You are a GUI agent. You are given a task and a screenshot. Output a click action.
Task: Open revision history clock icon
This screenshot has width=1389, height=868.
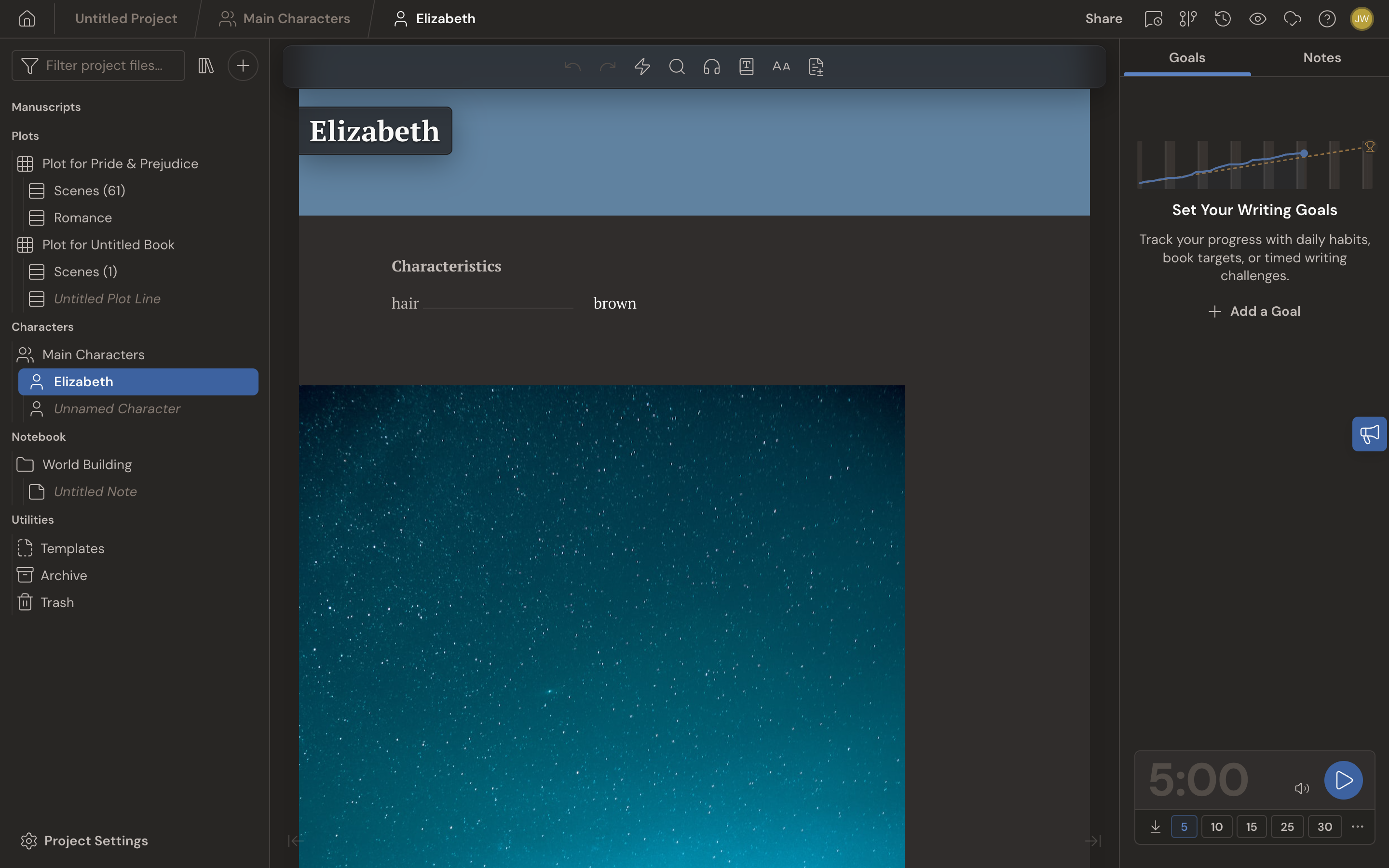[1223, 19]
